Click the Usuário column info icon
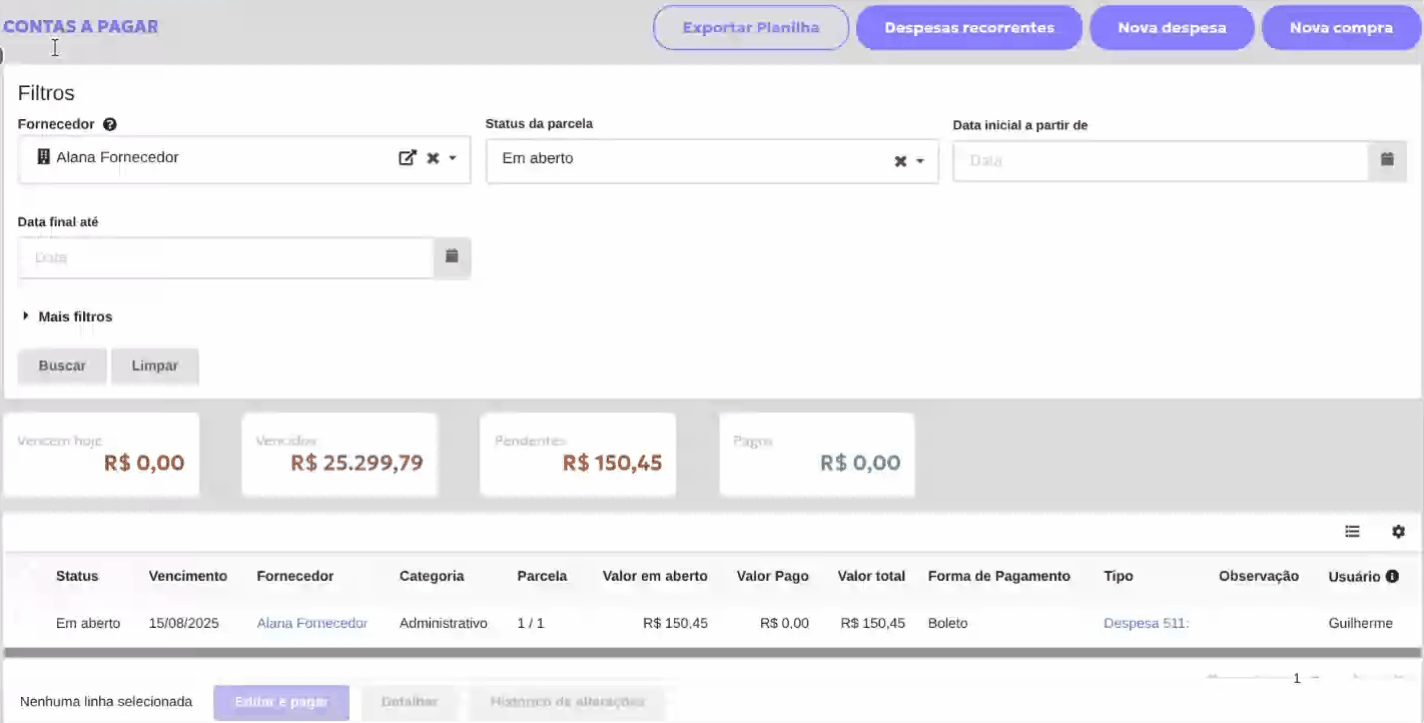Screen dimensions: 1424x723 click(1392, 577)
